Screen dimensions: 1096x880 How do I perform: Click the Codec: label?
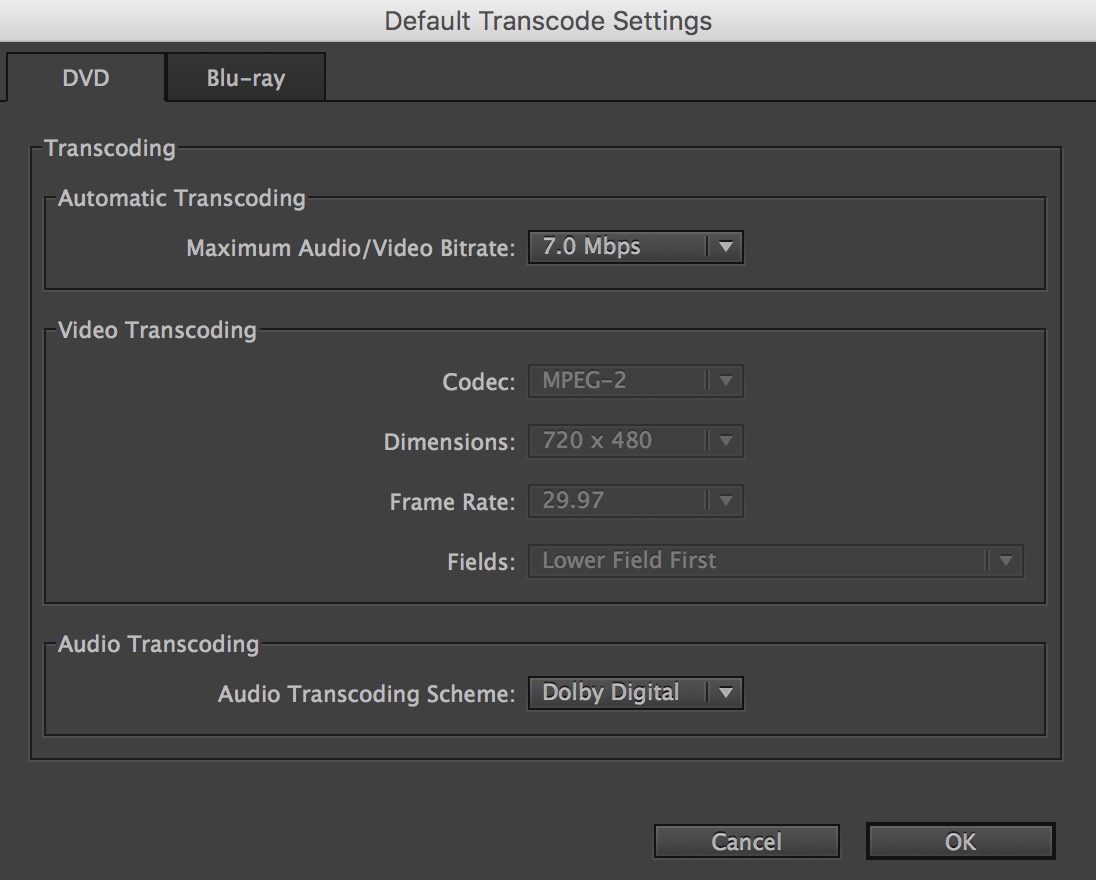tap(479, 382)
